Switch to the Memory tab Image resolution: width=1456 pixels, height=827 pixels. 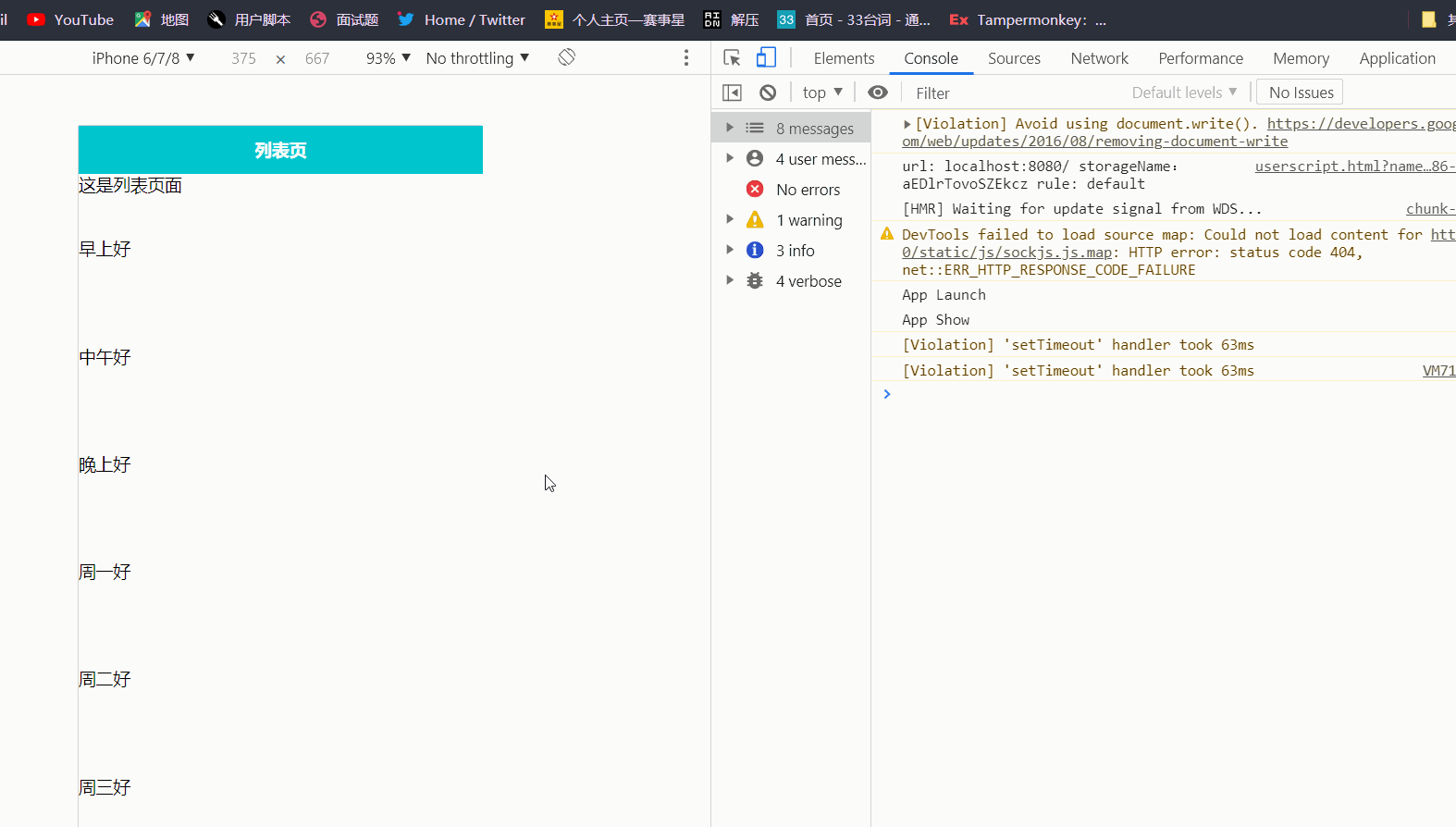[1301, 58]
